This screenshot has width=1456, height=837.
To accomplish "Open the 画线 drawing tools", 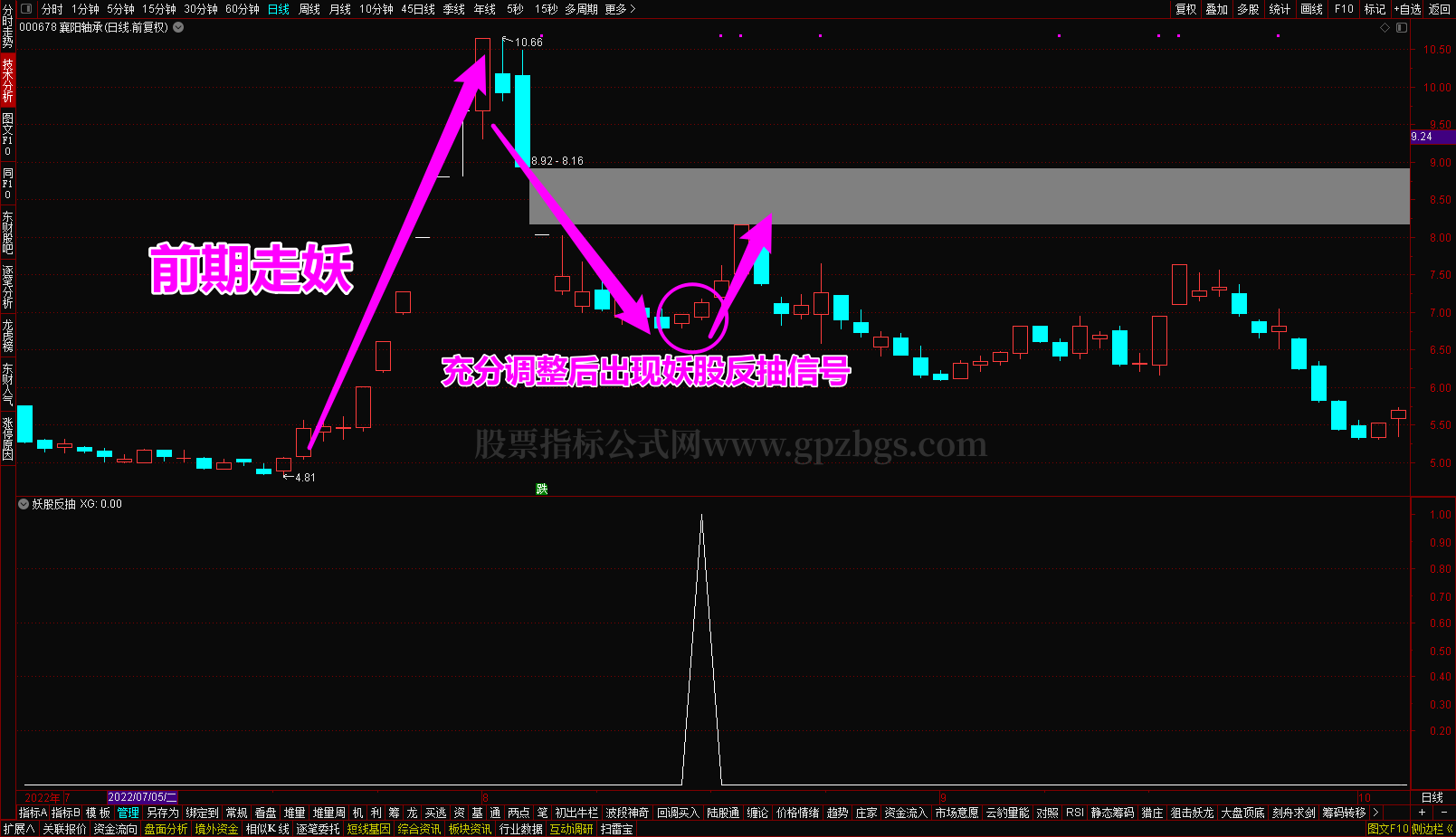I will pos(1312,9).
